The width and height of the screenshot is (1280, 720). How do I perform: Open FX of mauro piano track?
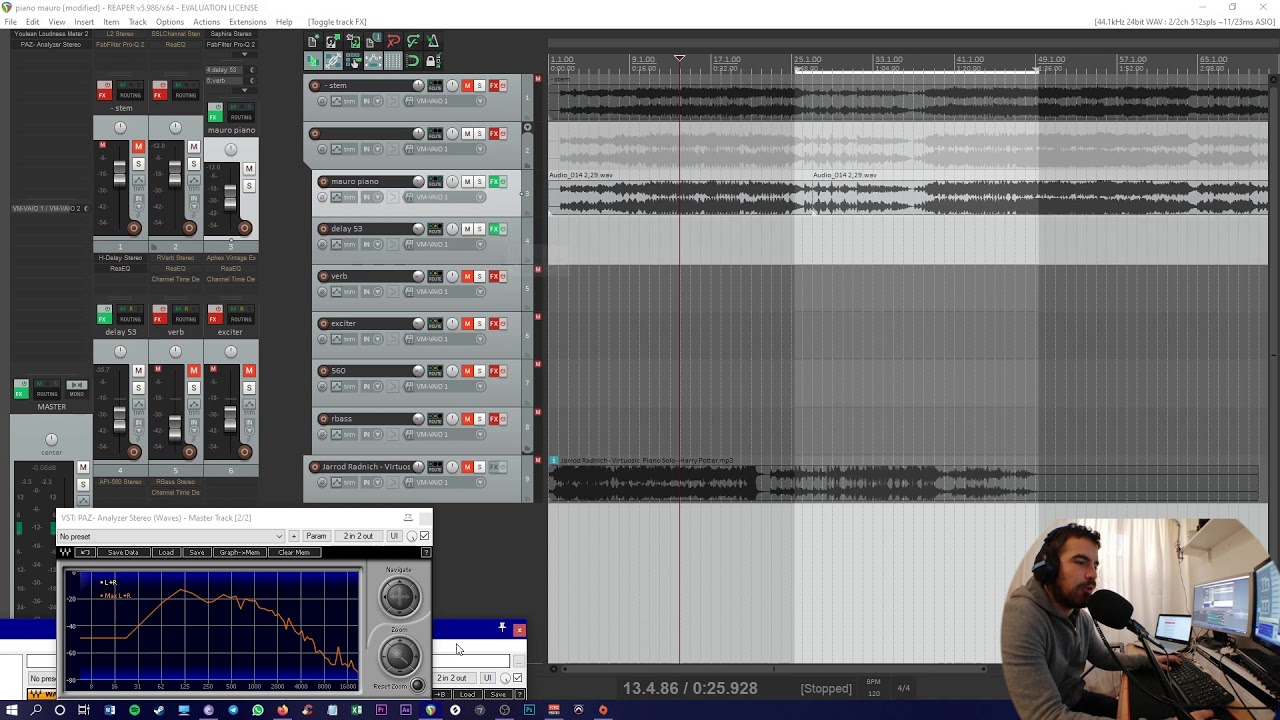tap(494, 181)
